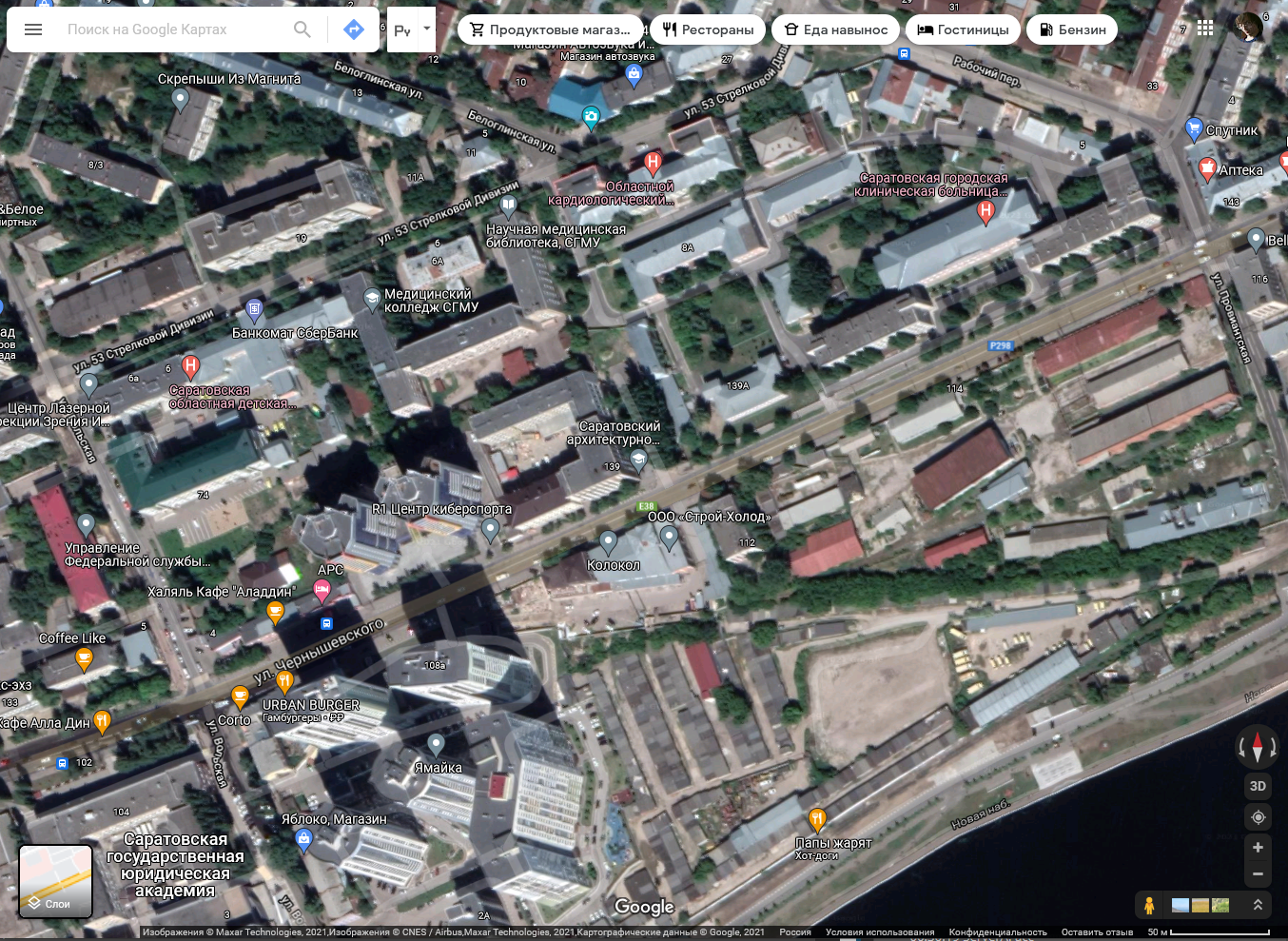1288x941 pixels.
Task: Select the Банкомат СберБанк marker
Action: tap(254, 310)
